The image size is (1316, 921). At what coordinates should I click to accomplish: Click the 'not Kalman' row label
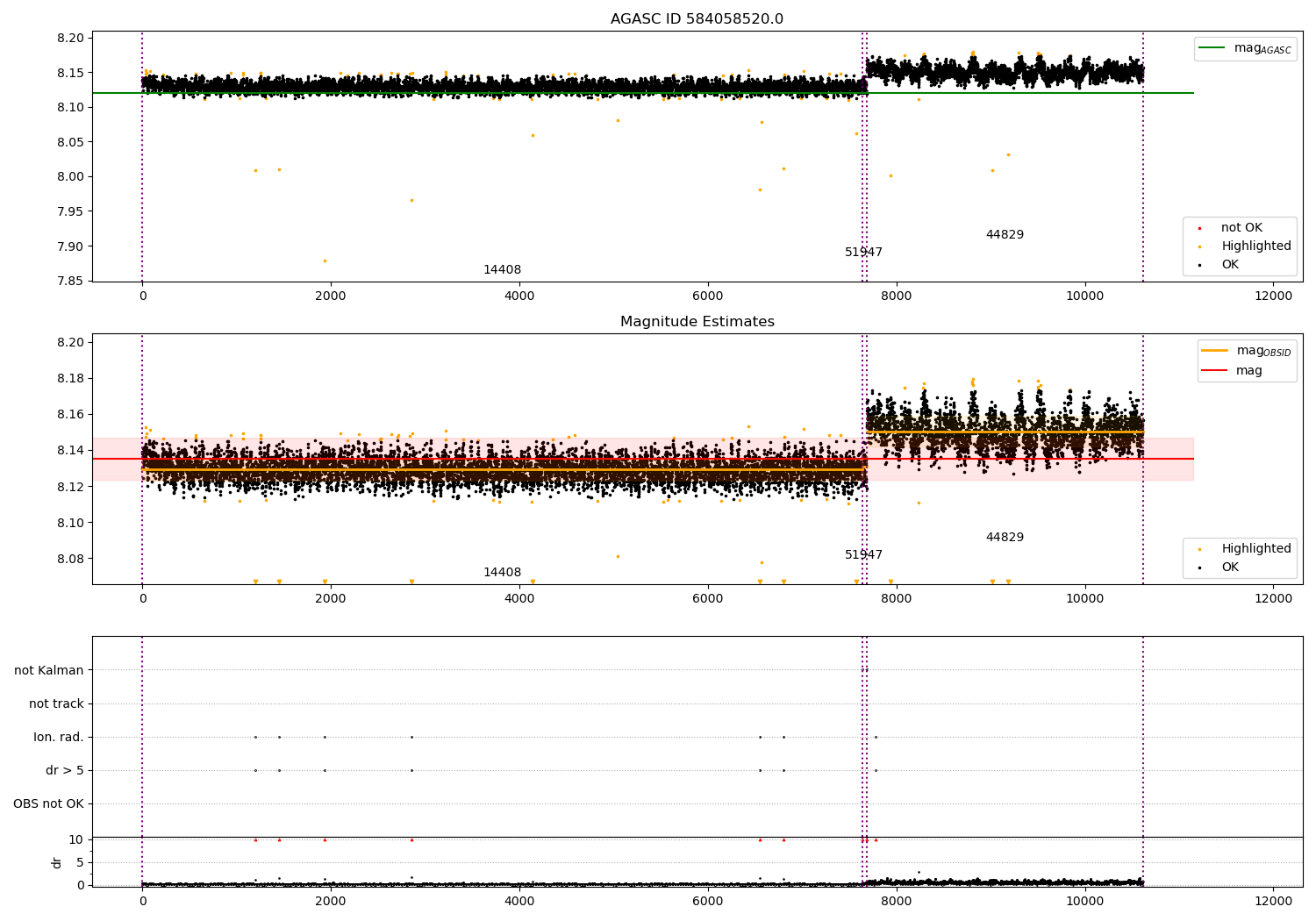[49, 670]
